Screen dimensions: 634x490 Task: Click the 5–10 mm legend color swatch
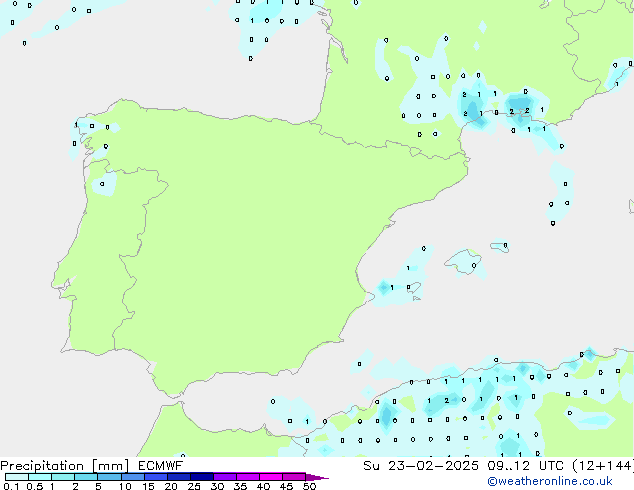click(109, 477)
